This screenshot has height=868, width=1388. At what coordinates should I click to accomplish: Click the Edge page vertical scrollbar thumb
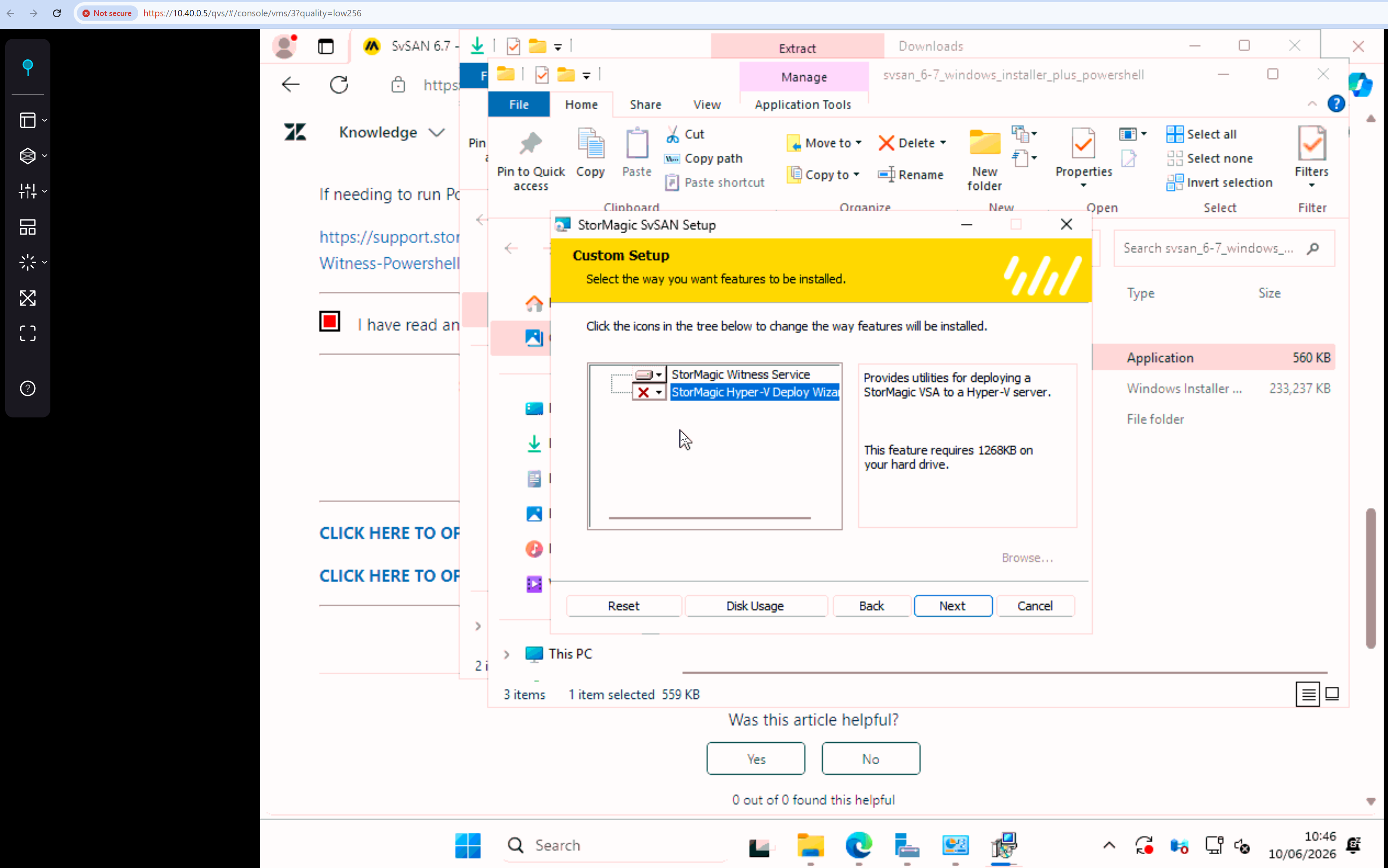click(1371, 579)
